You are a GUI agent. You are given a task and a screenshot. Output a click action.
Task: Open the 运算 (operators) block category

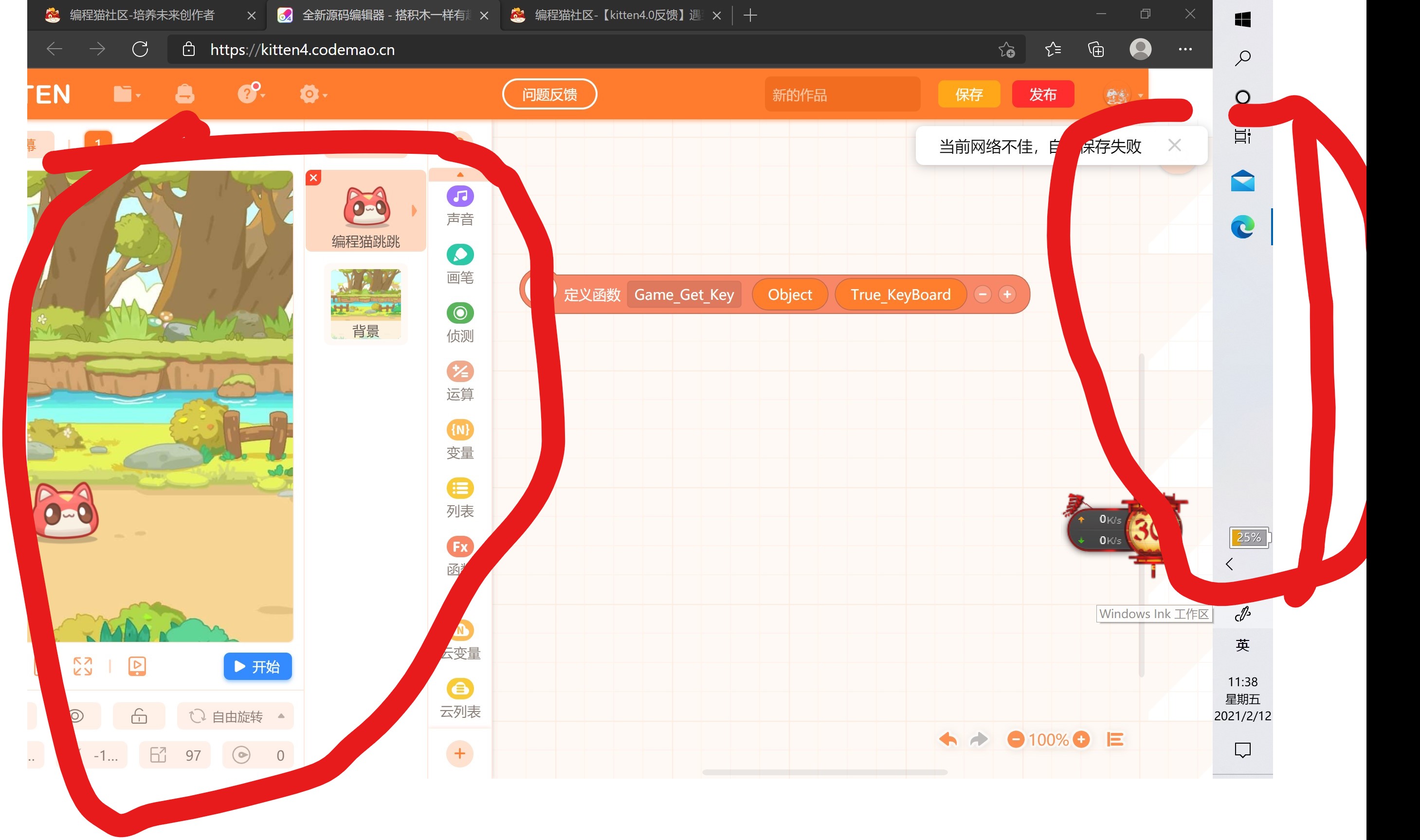(460, 381)
